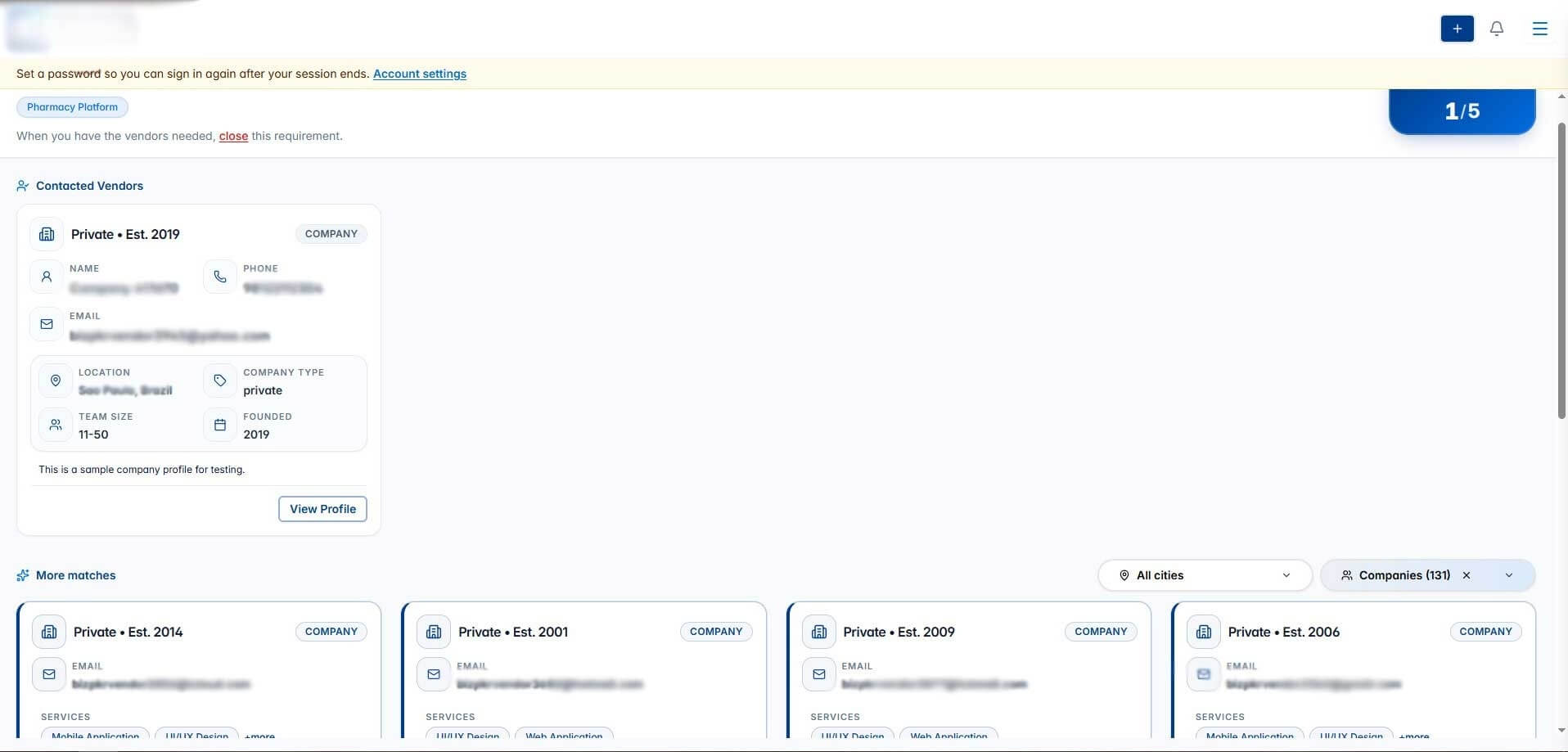
Task: Click the envelope icon on Est. 2009 card
Action: tap(819, 674)
